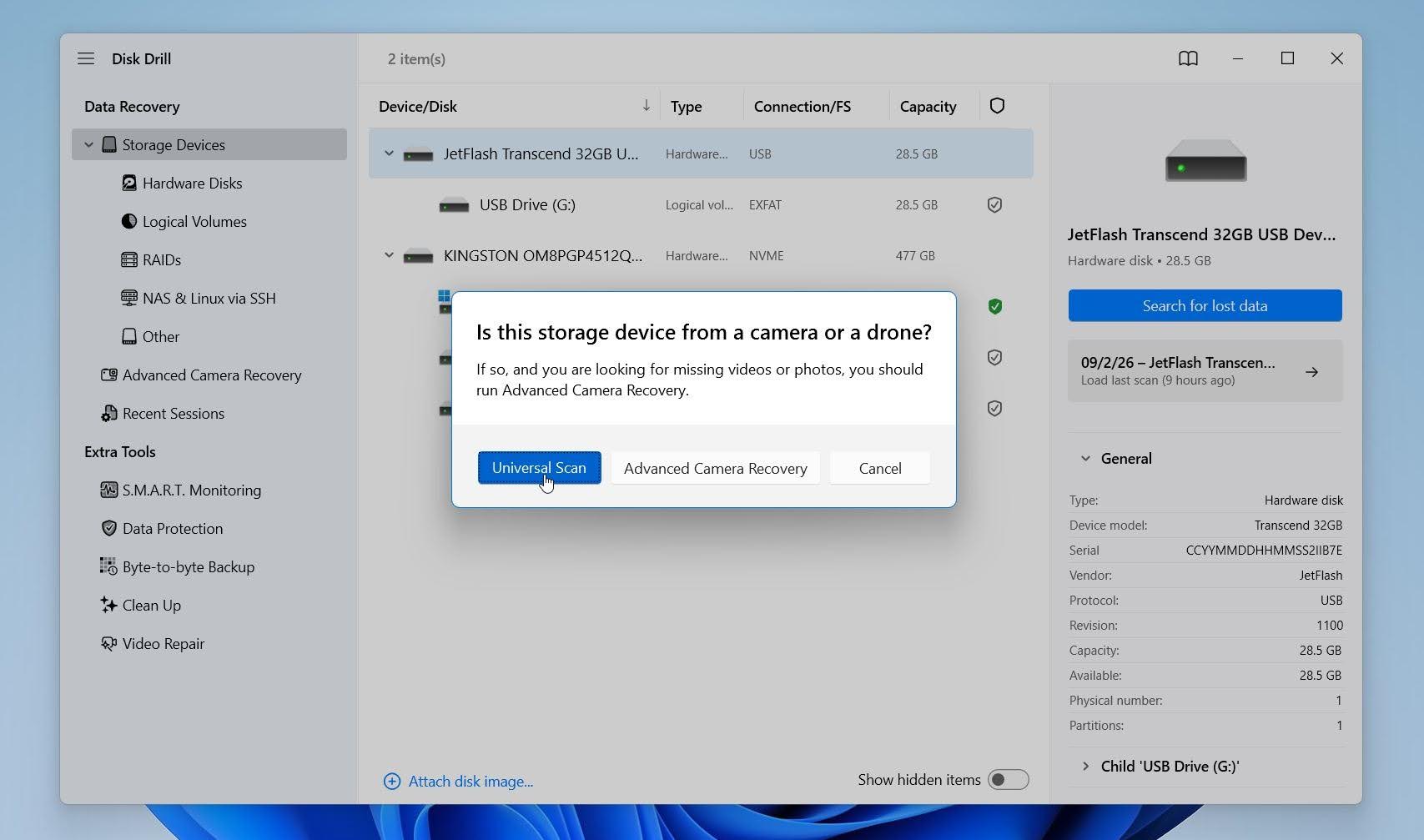
Task: Load the last scan session arrow
Action: 1312,372
